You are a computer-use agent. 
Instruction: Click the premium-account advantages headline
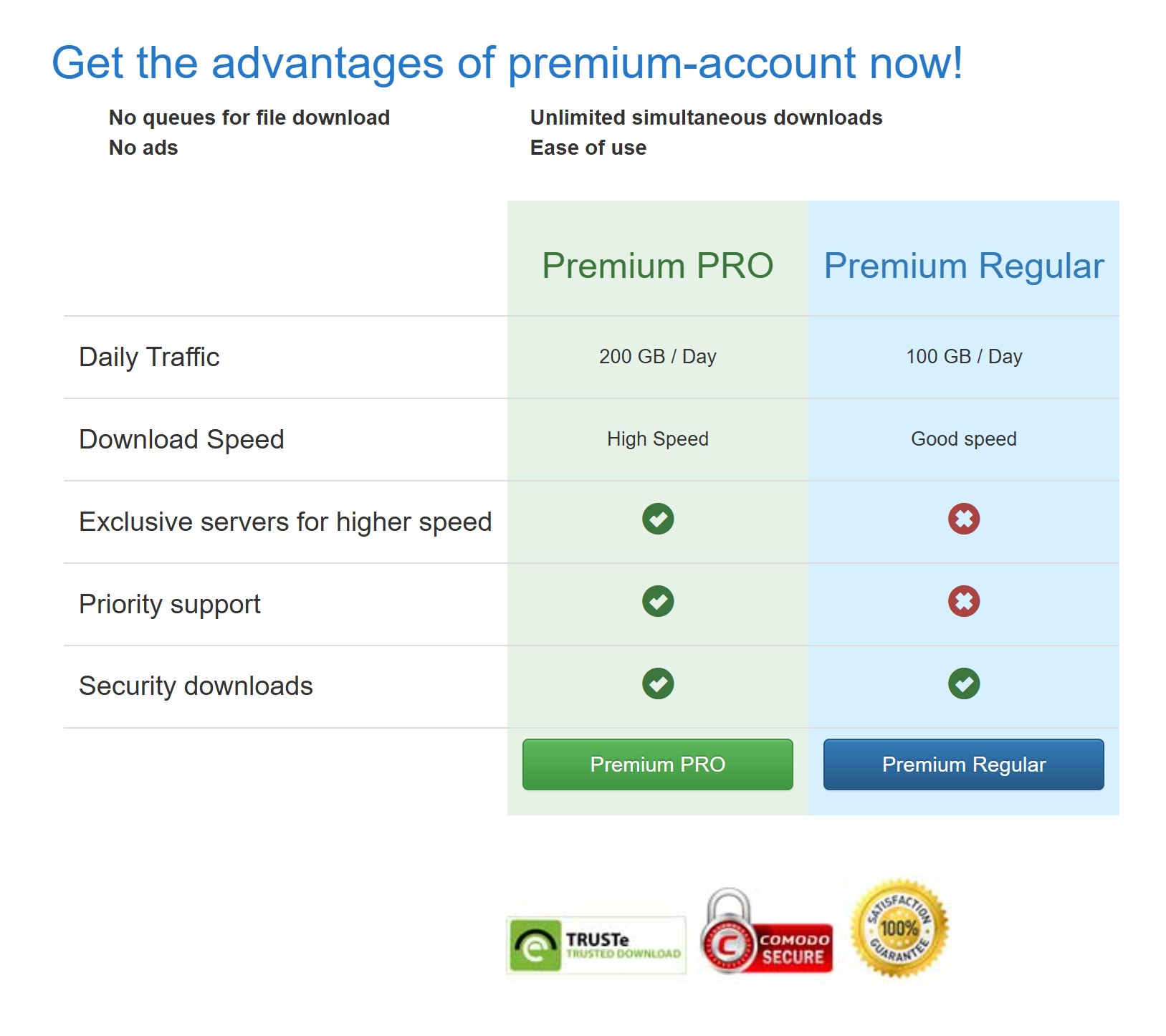[x=507, y=63]
